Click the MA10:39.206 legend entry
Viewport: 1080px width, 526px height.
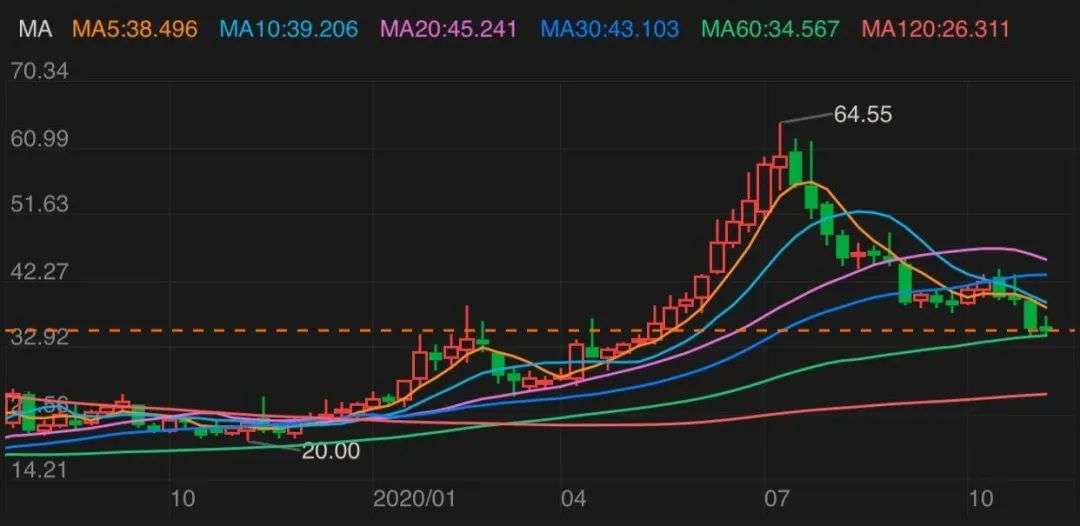pos(289,29)
